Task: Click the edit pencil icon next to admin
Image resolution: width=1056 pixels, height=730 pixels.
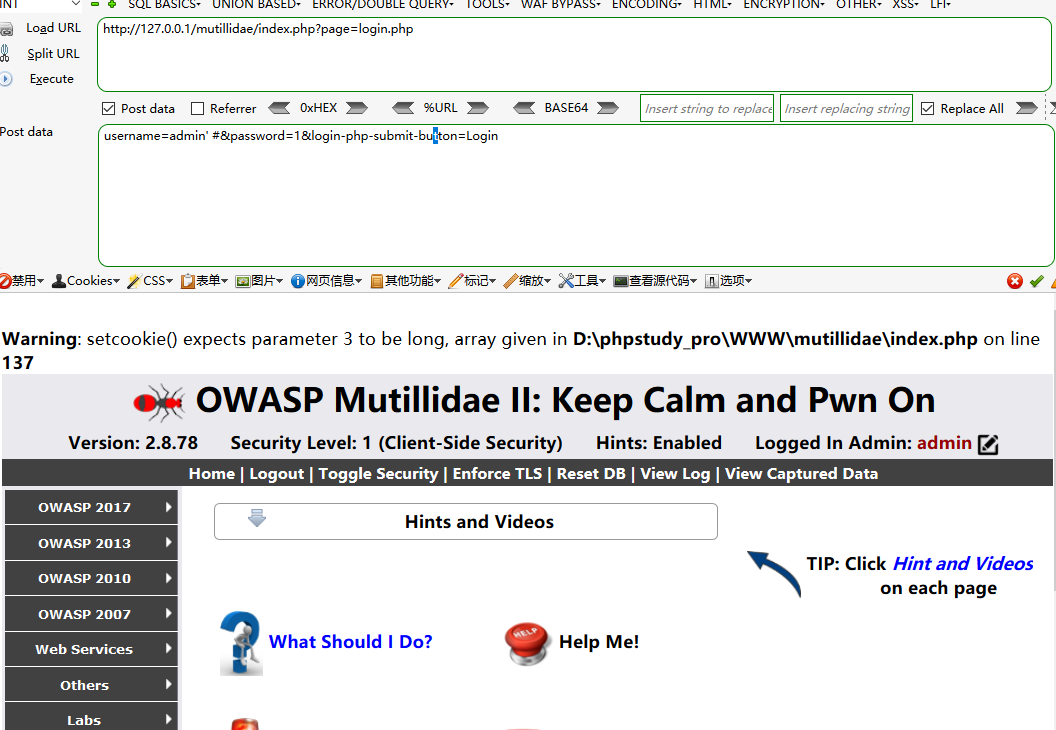Action: click(988, 444)
